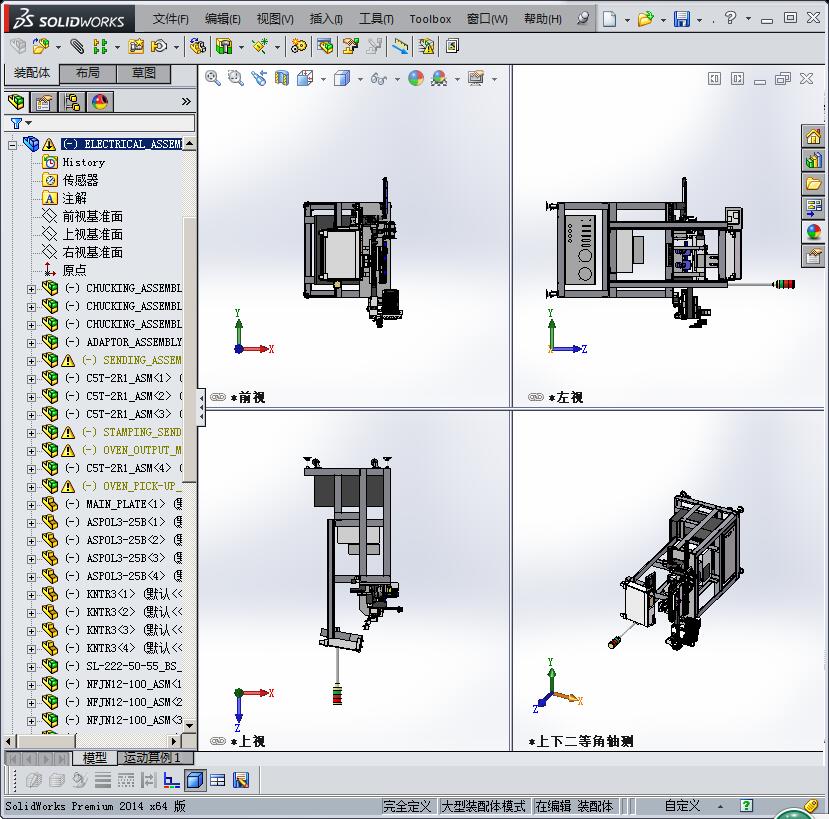Open the Design Library task pane icon

click(813, 160)
